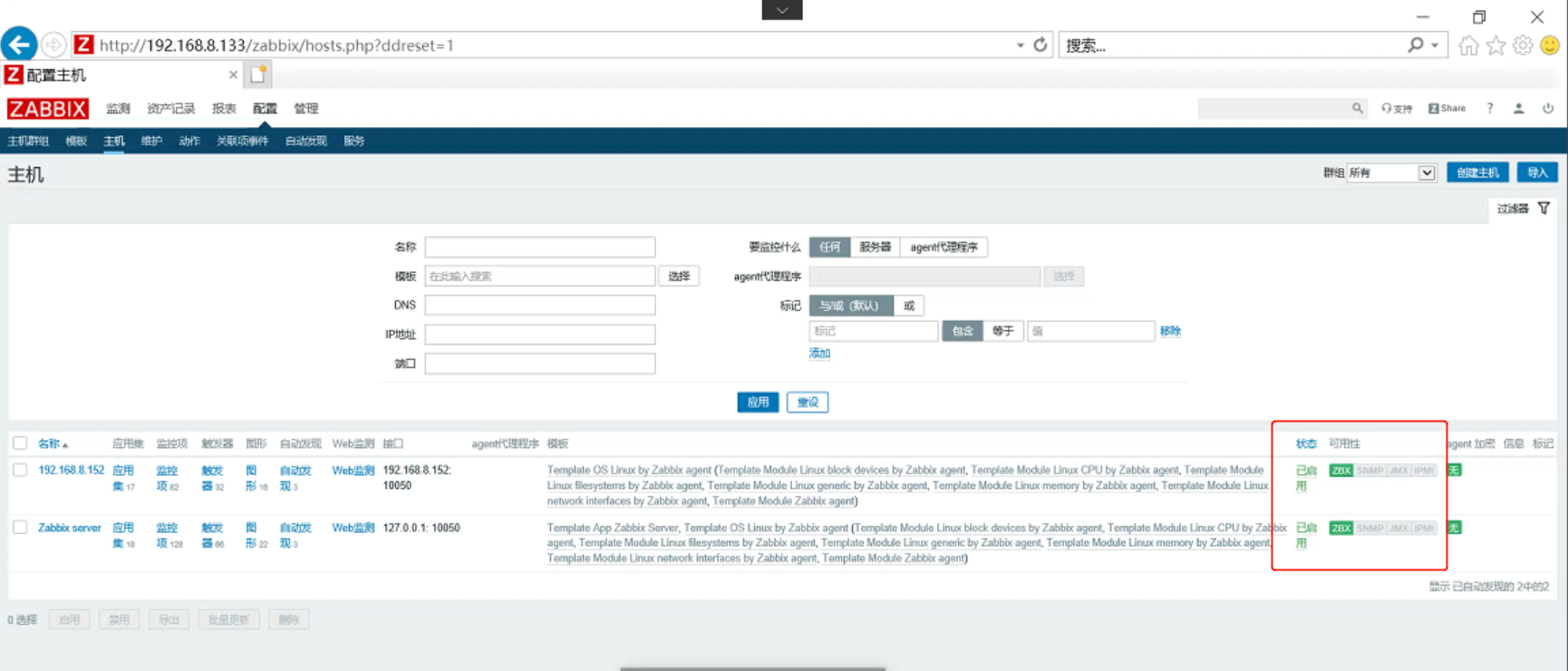Click JMX badge for Zabbix server

coord(1399,528)
